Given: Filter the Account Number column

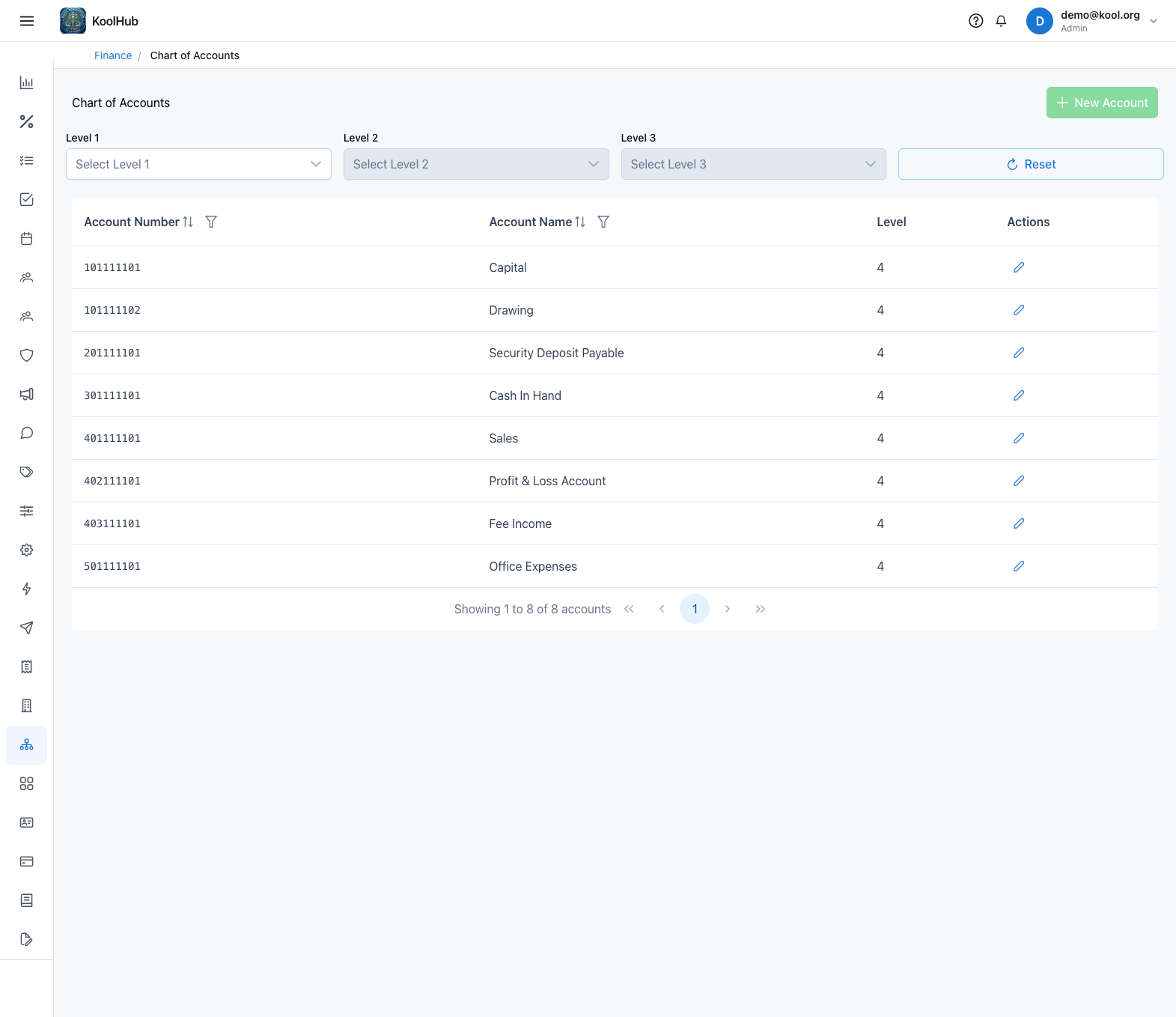Looking at the screenshot, I should coord(211,222).
